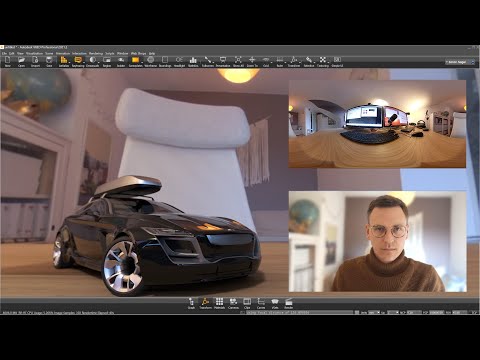Toggle the Headlight
Screen dimensions: 480x360
179,62
